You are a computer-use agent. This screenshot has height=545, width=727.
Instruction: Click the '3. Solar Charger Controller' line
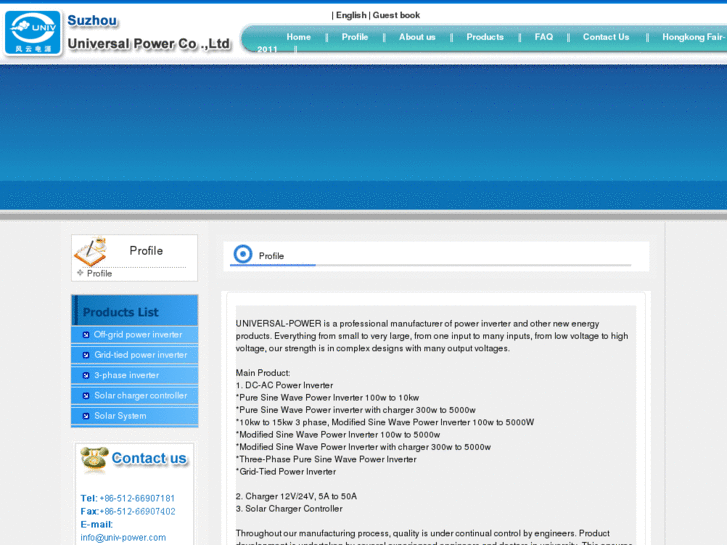(x=289, y=509)
